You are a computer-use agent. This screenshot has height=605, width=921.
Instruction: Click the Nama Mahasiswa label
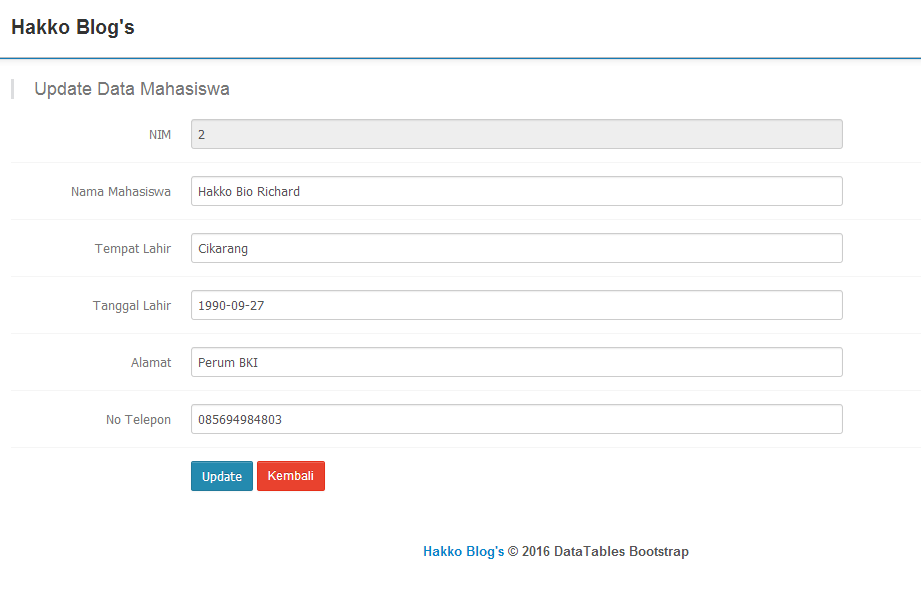click(x=121, y=191)
